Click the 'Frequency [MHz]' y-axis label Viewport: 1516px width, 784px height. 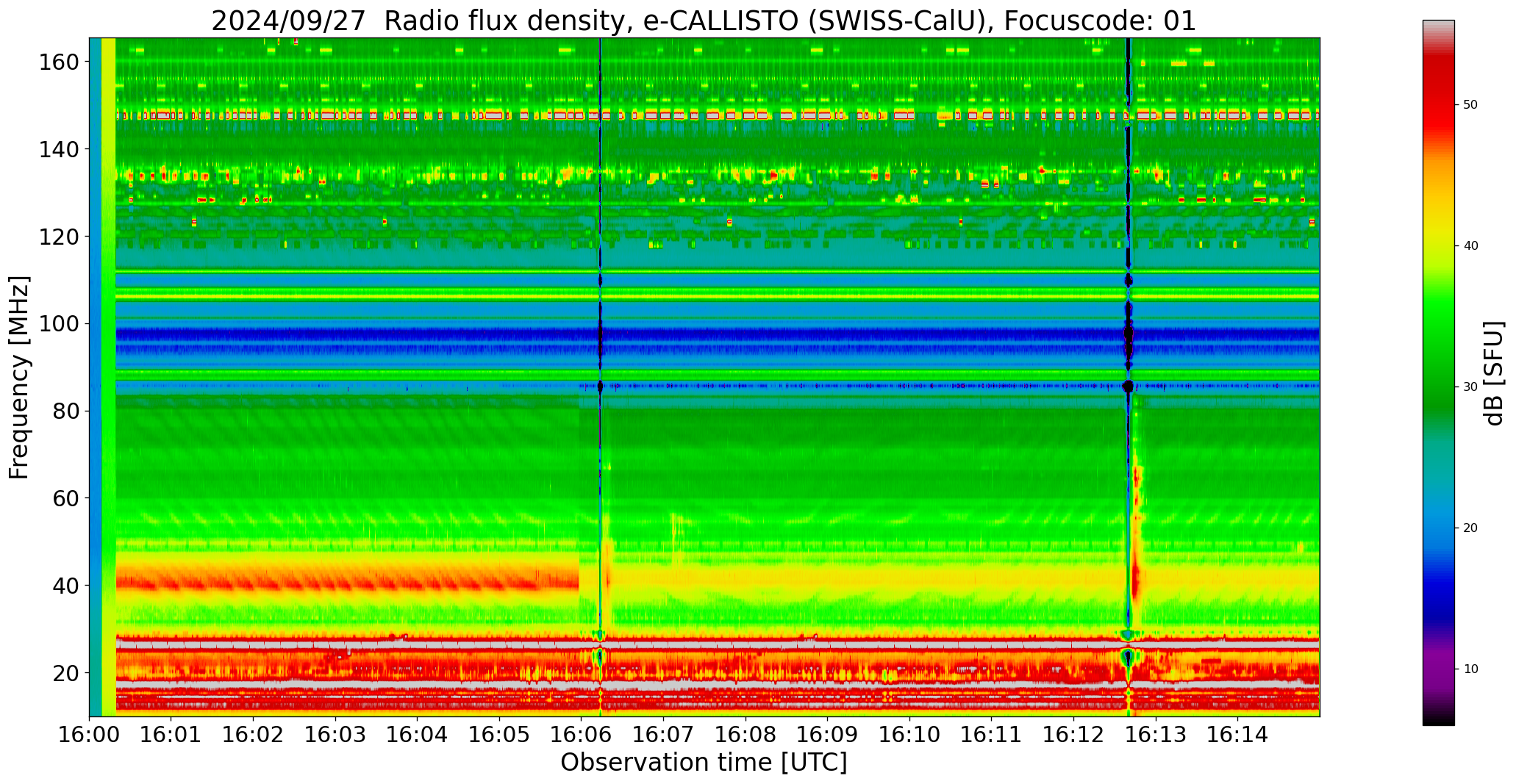pos(19,377)
